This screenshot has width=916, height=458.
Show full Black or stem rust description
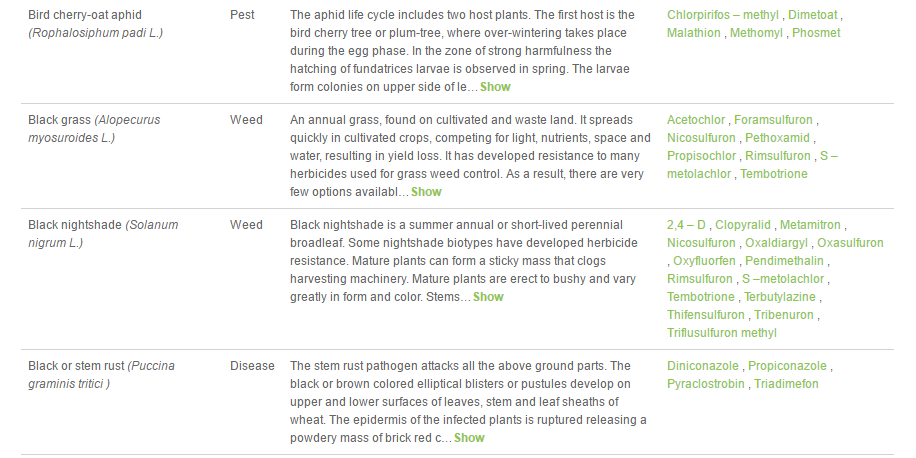tap(469, 438)
